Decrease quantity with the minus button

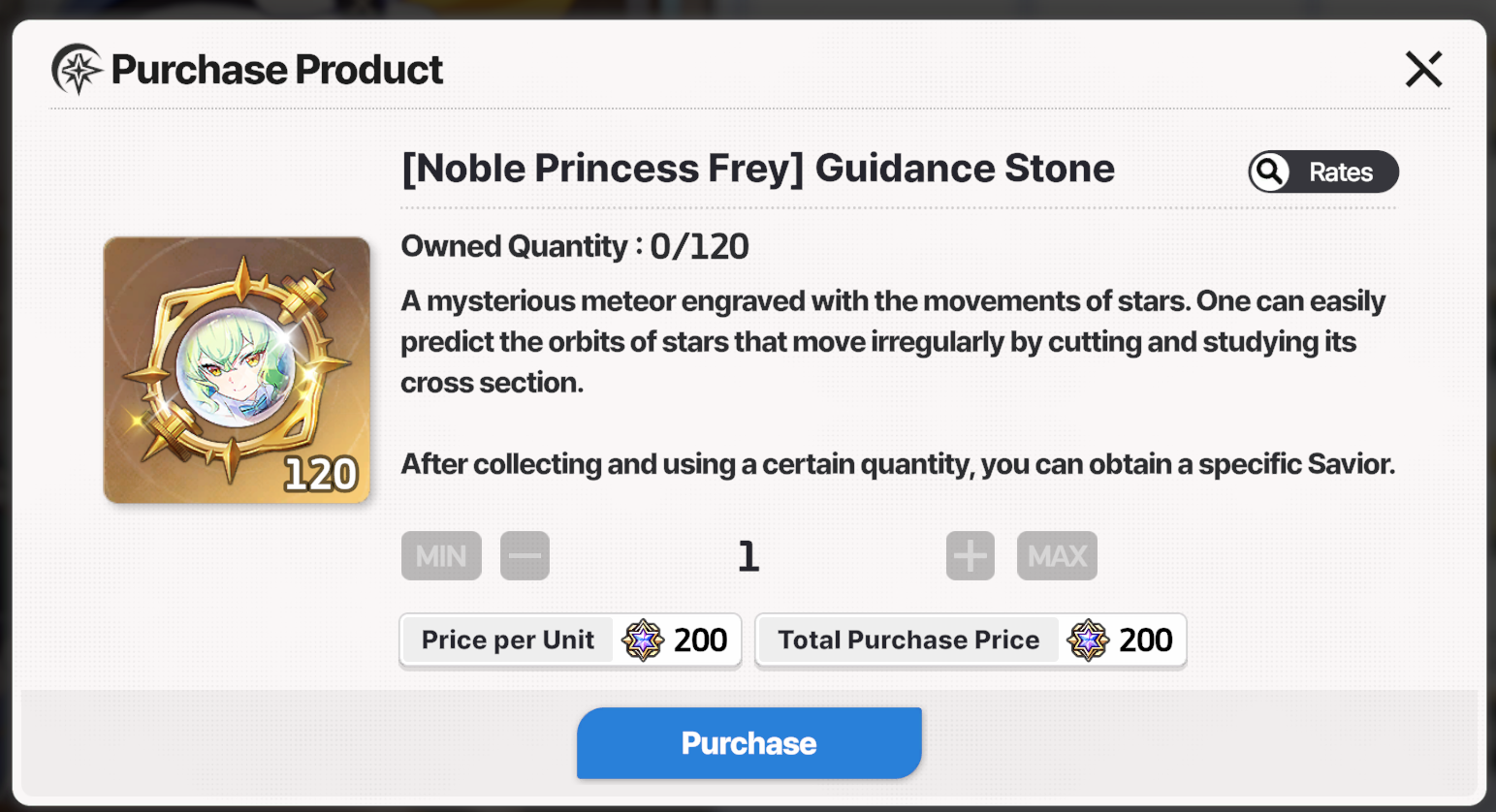pyautogui.click(x=525, y=556)
